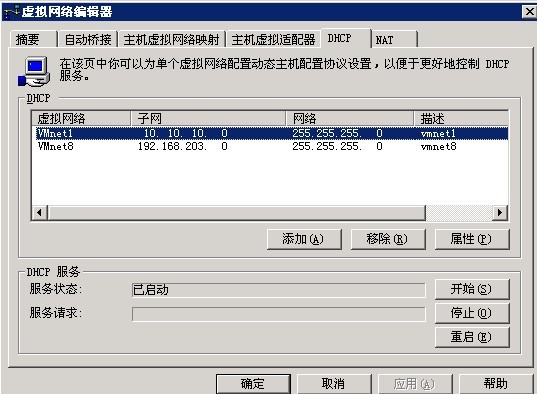Switch to the 摘要 tab
The image size is (537, 394).
click(x=33, y=39)
